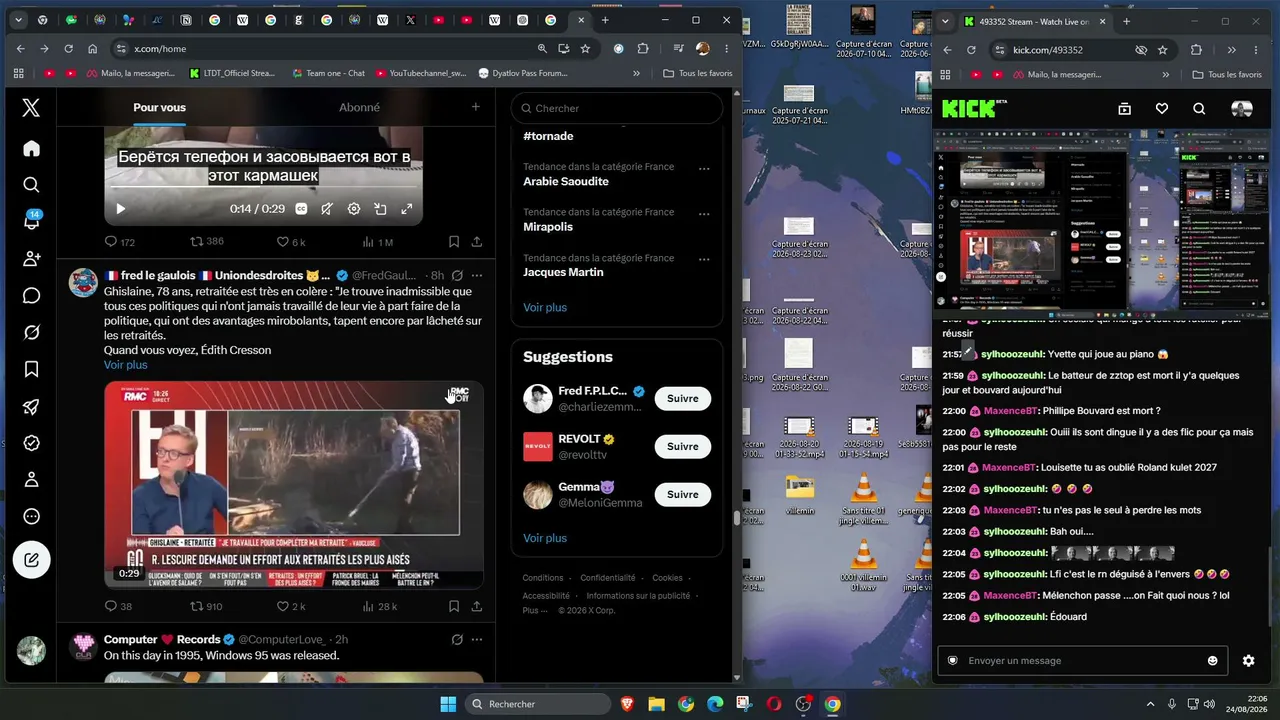Go to X Home via house icon
The width and height of the screenshot is (1280, 720).
tap(31, 148)
